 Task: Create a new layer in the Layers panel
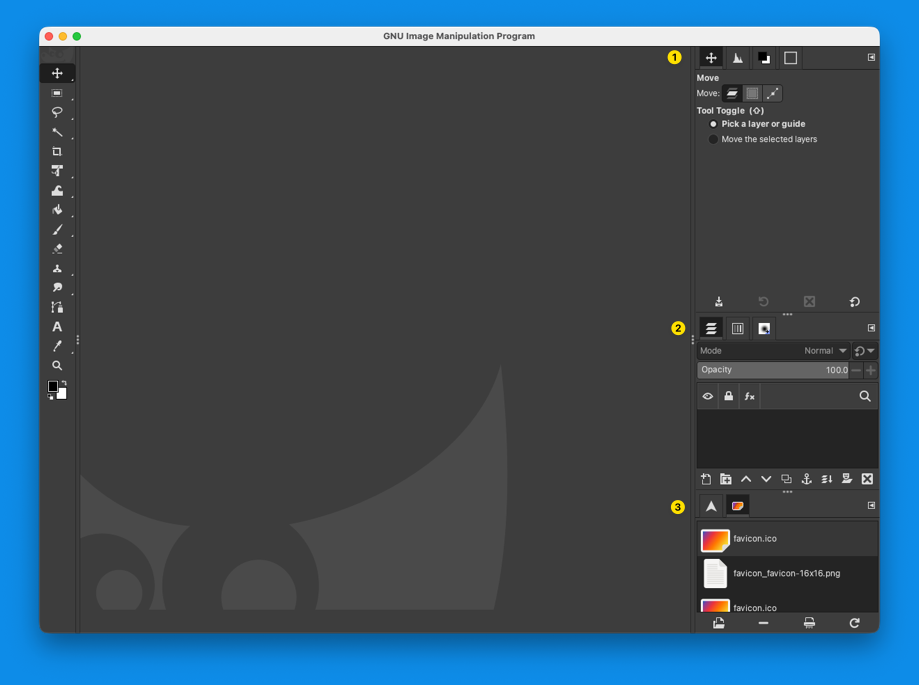pos(706,478)
